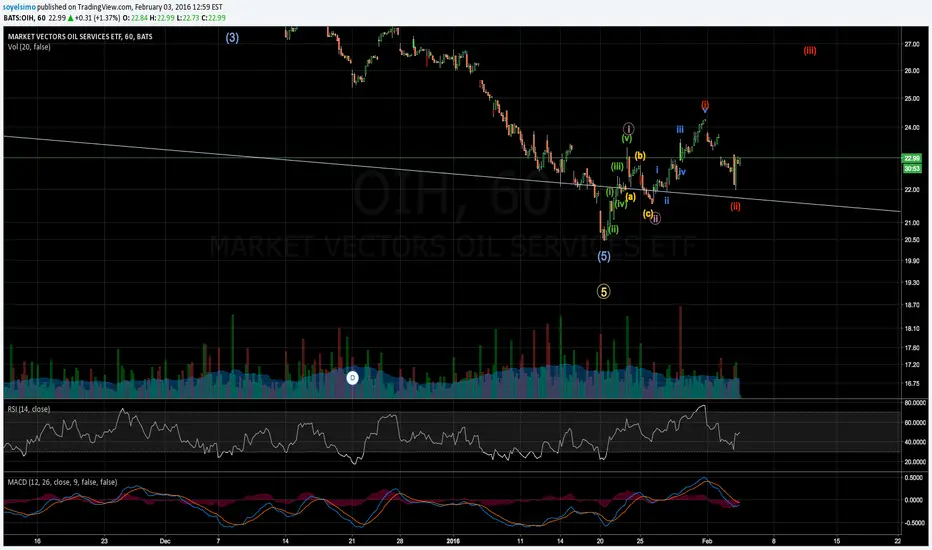Click the 19.90 price axis label
932x550 pixels.
tap(912, 261)
